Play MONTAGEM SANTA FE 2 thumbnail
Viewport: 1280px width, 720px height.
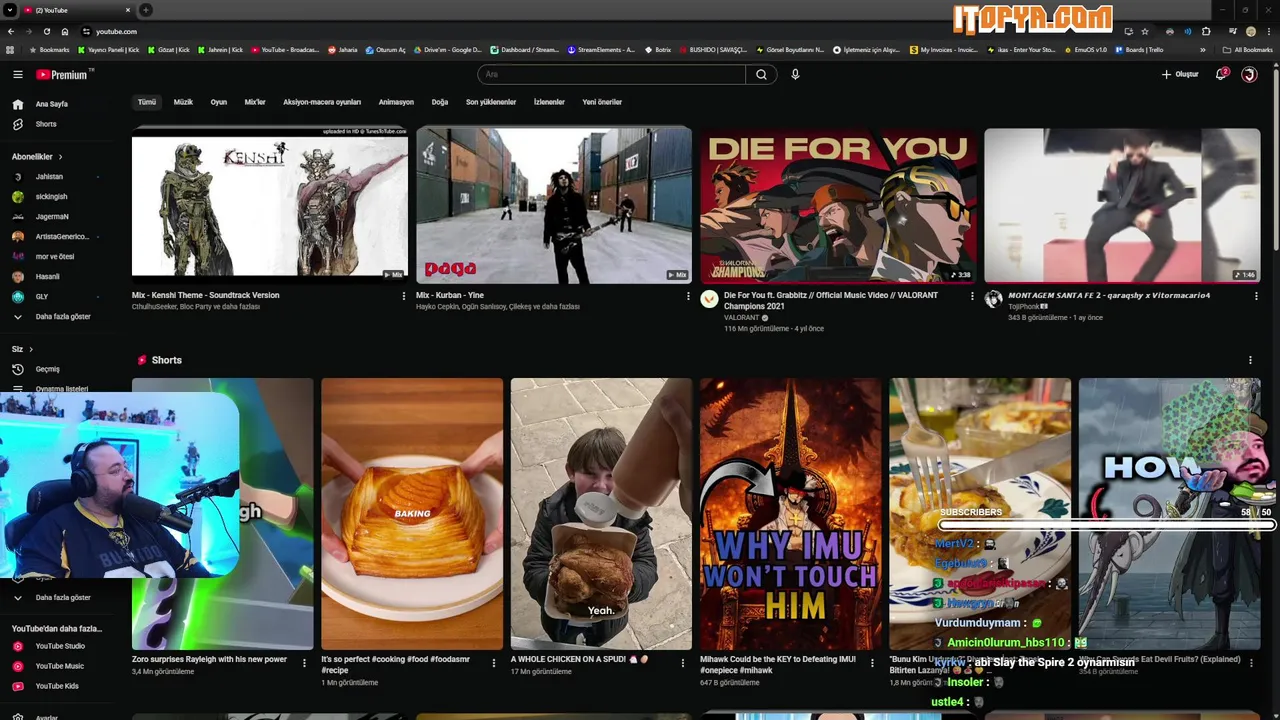pos(1122,205)
